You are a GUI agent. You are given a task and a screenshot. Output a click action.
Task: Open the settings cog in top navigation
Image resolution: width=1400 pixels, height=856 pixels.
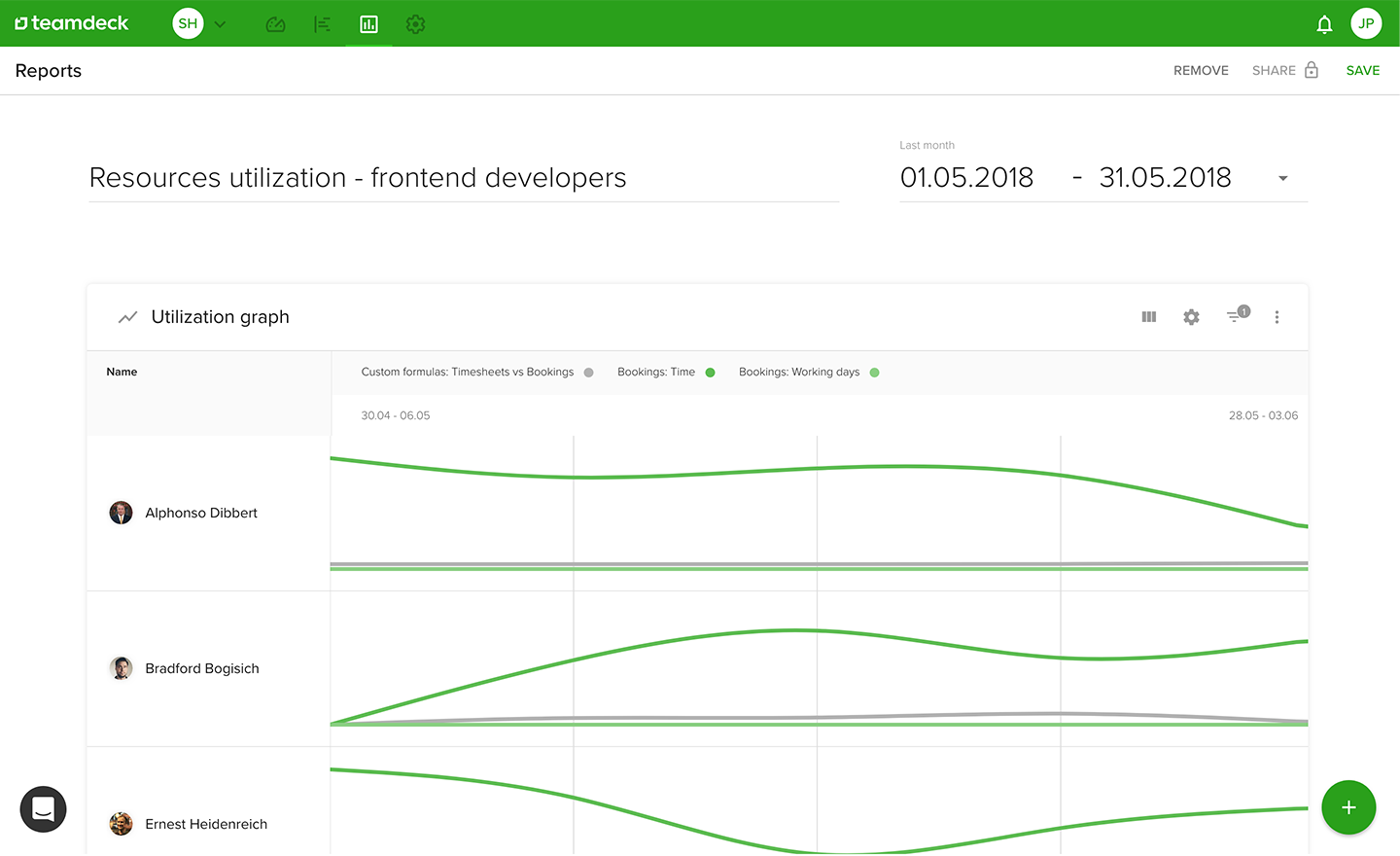pyautogui.click(x=415, y=24)
